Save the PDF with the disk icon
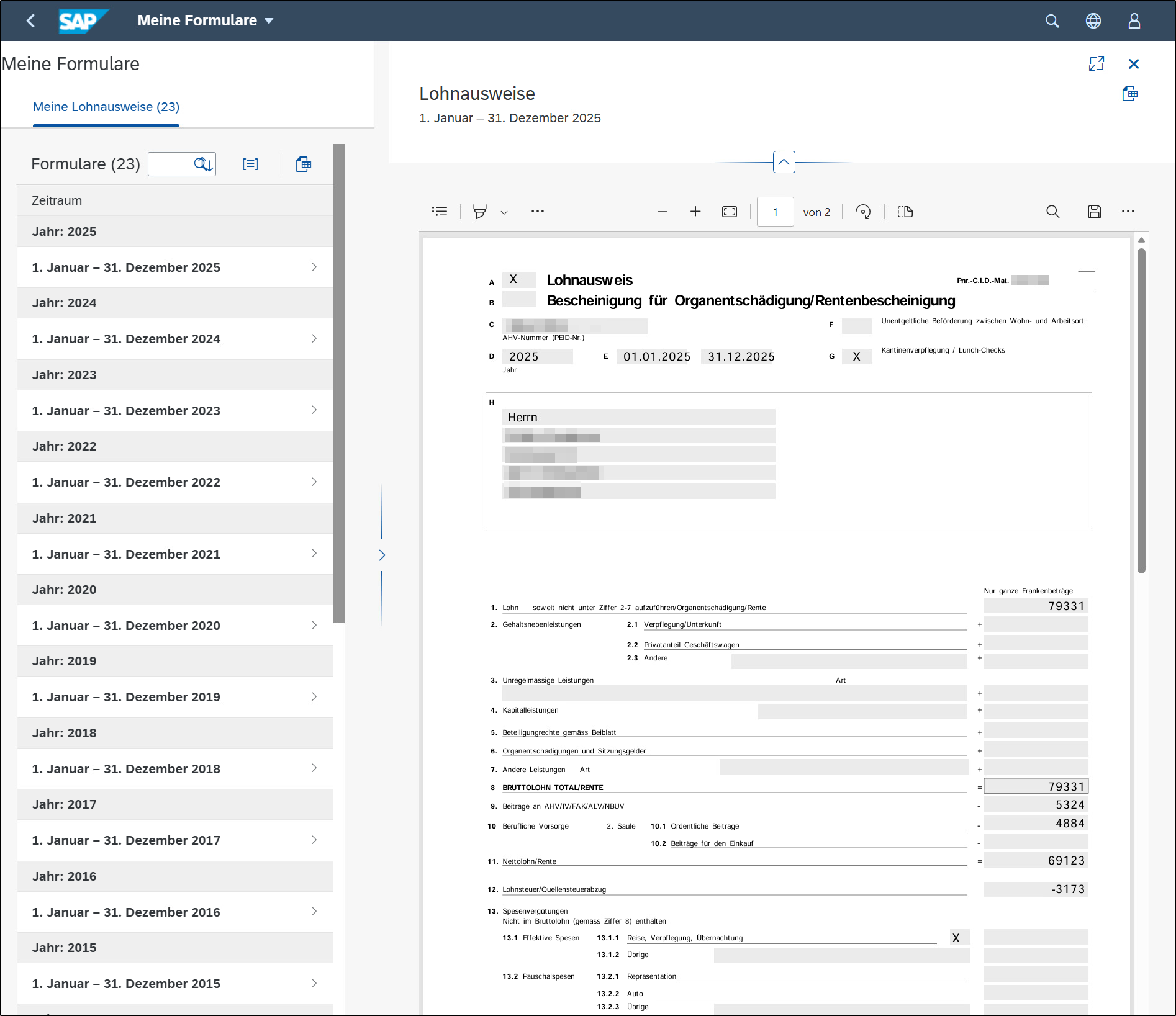The image size is (1176, 1016). [1095, 212]
